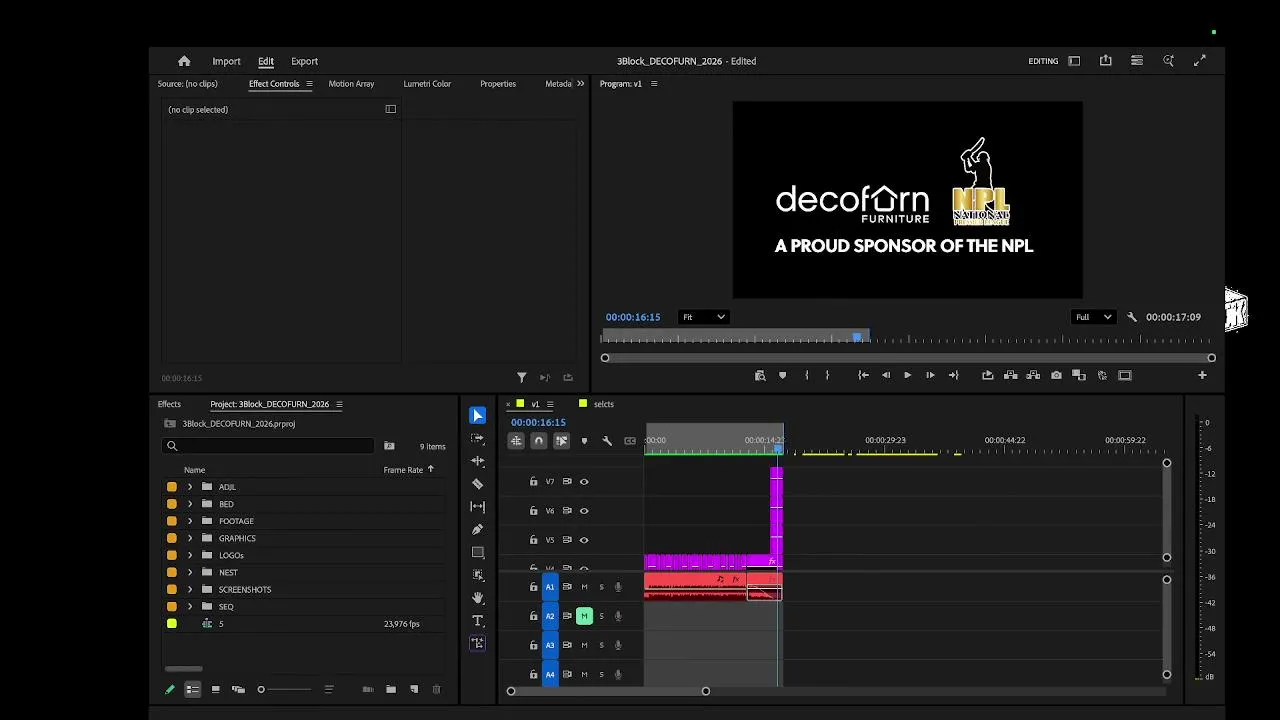
Task: Select the Slip tool
Action: (478, 507)
